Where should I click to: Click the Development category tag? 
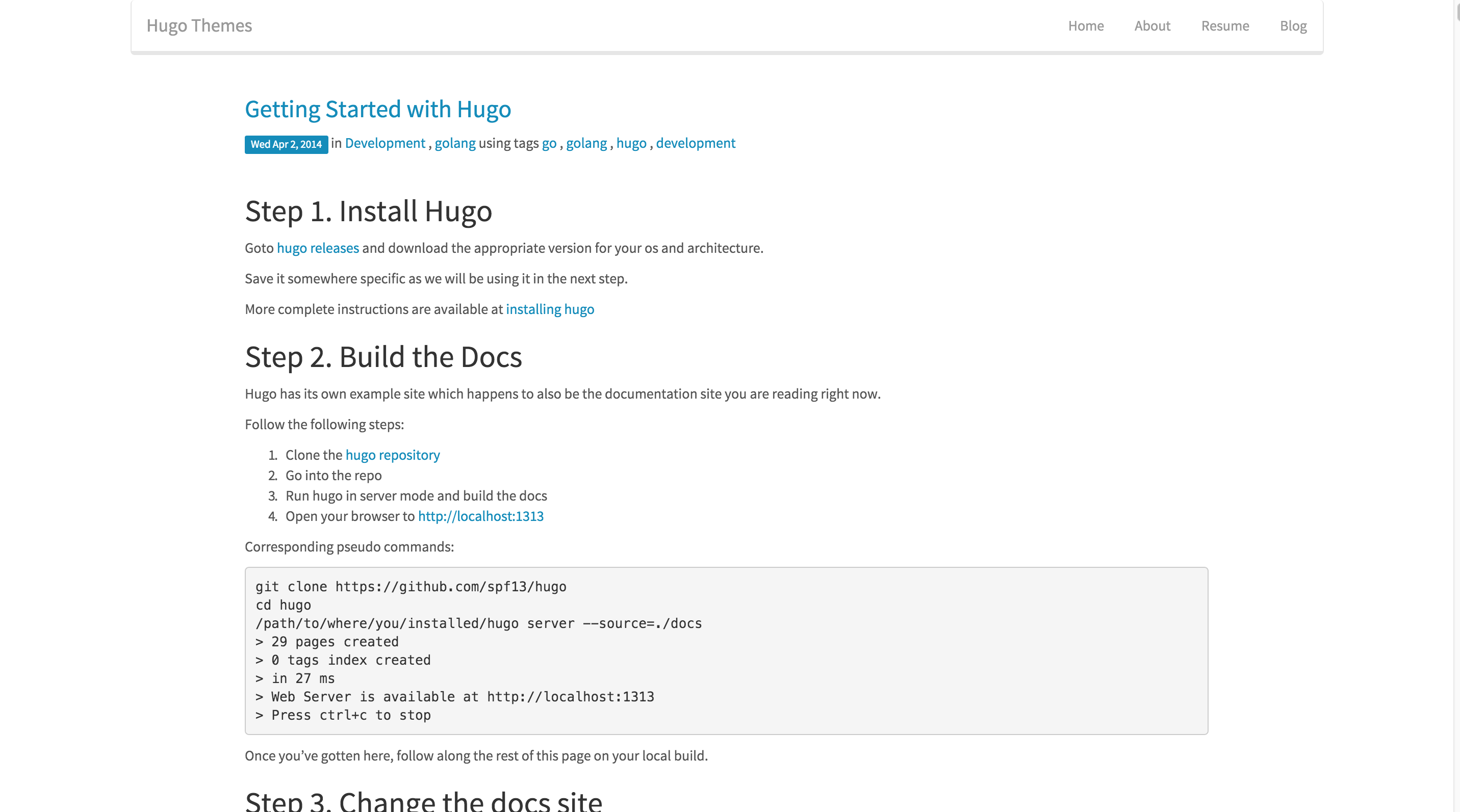[385, 143]
